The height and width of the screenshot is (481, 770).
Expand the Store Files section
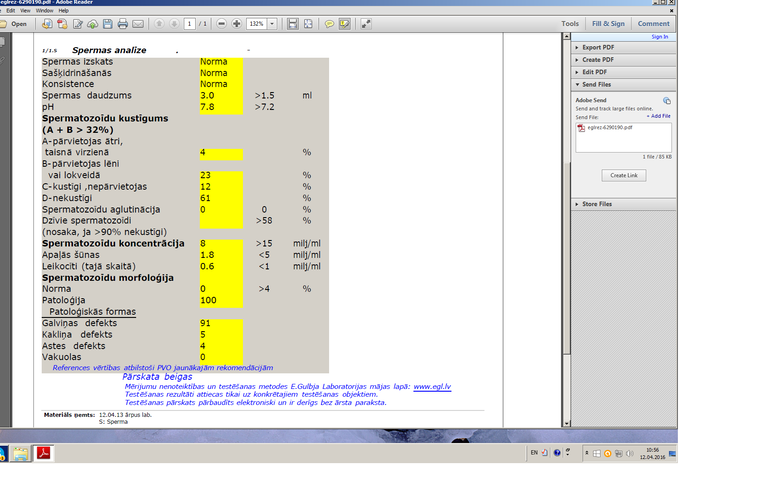pos(597,204)
